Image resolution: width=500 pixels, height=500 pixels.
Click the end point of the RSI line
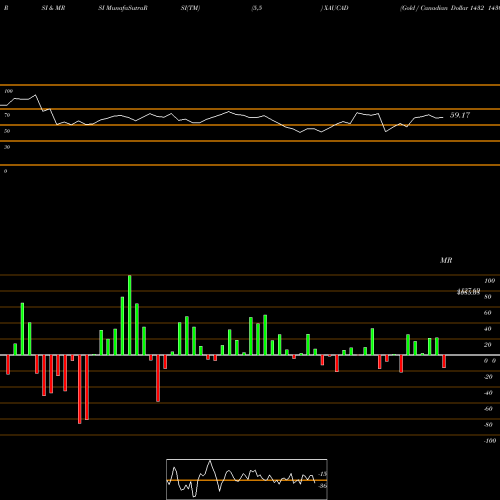443,117
